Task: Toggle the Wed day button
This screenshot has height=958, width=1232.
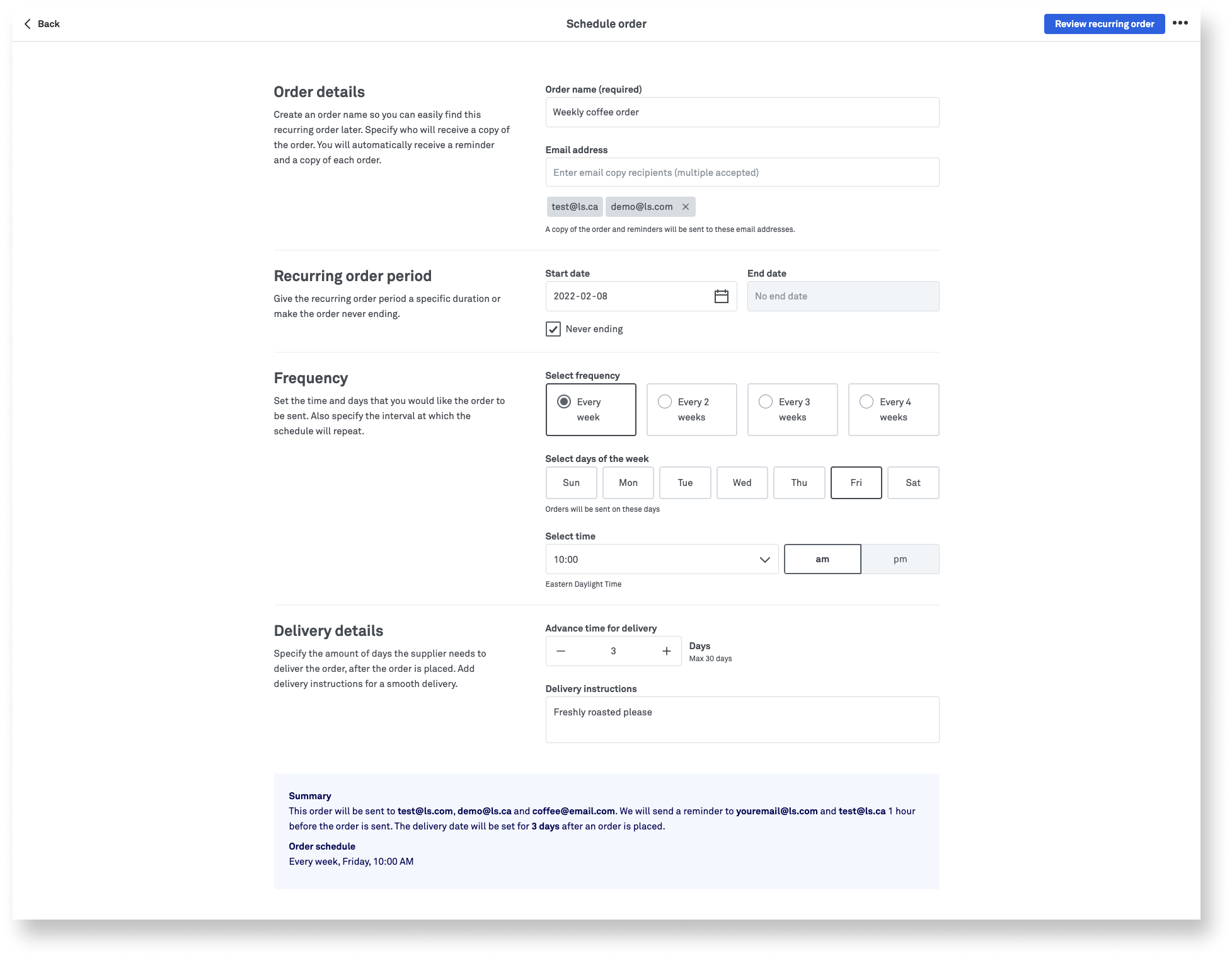Action: coord(742,483)
